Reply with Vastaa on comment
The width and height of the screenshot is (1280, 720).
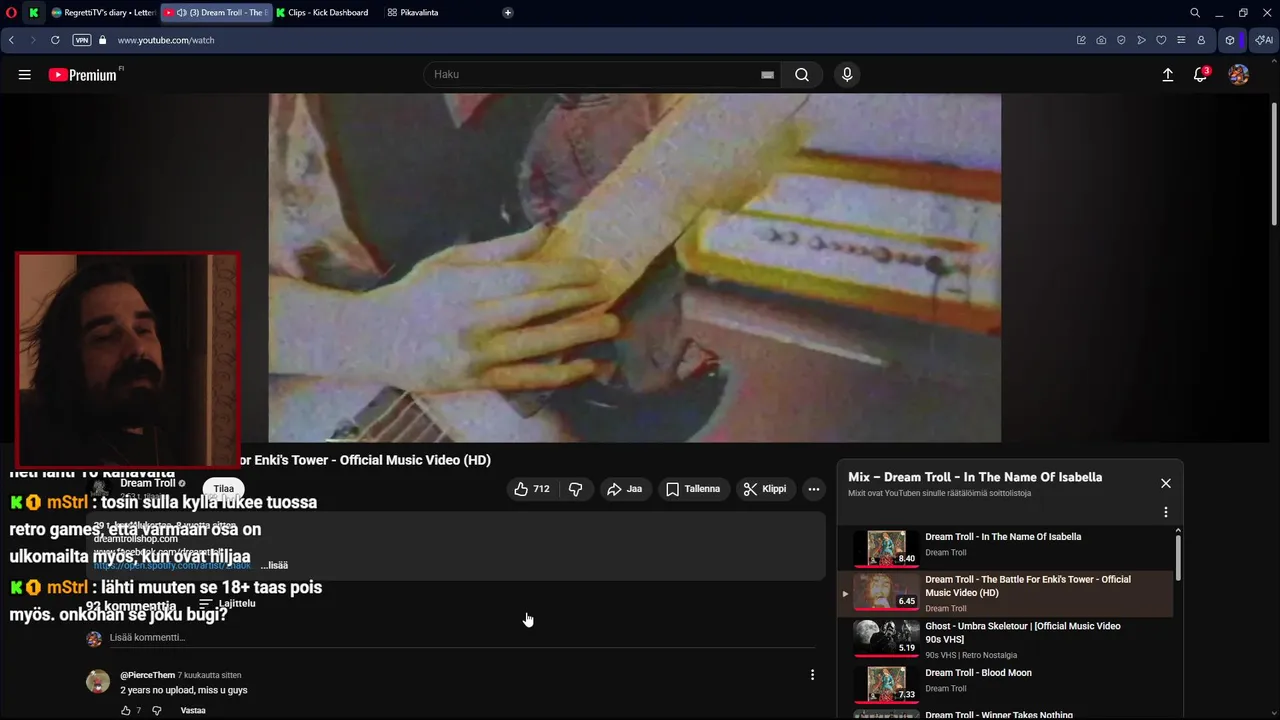click(193, 711)
